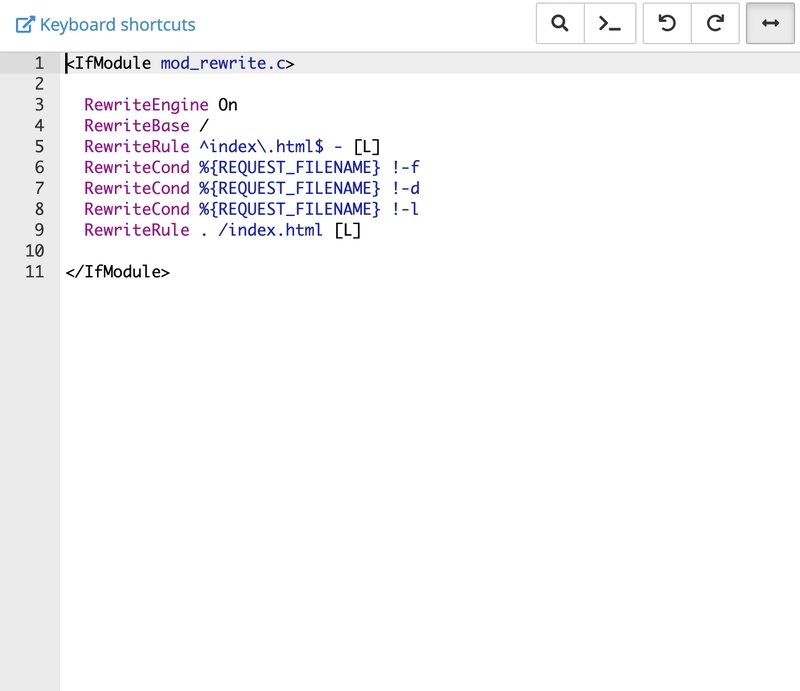Click the external-link icon beside Keyboard shortcuts
800x691 pixels.
[25, 24]
